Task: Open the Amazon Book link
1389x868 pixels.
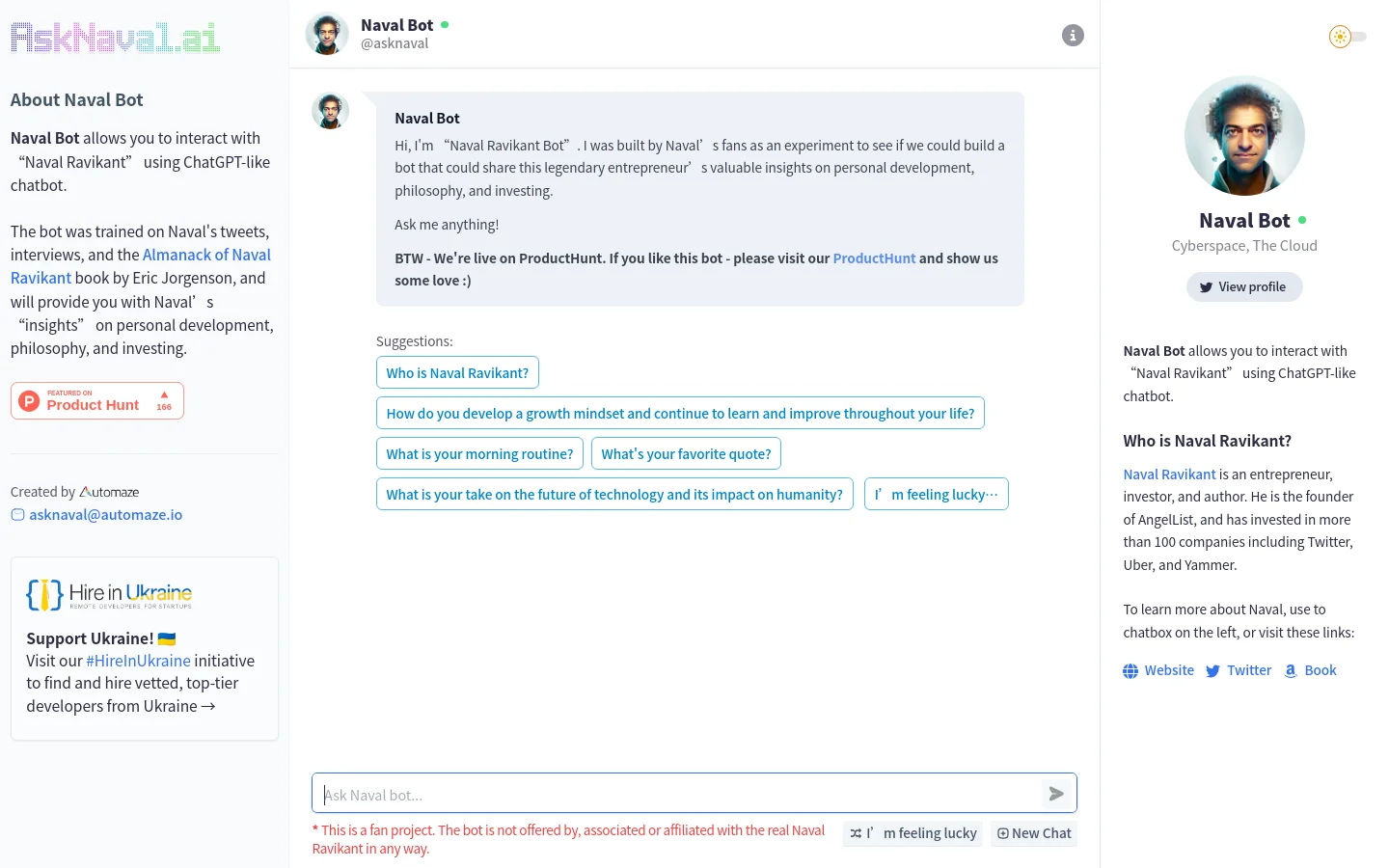Action: tap(1310, 670)
